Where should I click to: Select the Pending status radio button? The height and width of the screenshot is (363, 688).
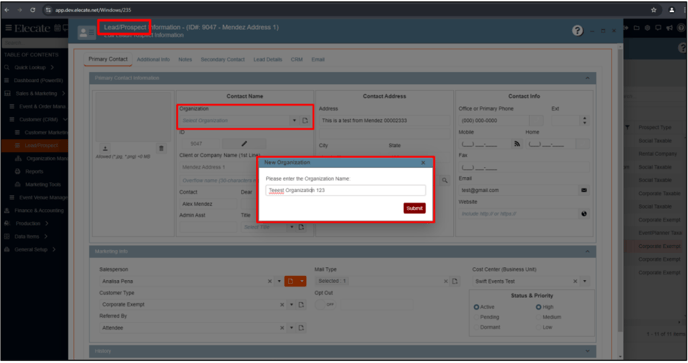[476, 317]
